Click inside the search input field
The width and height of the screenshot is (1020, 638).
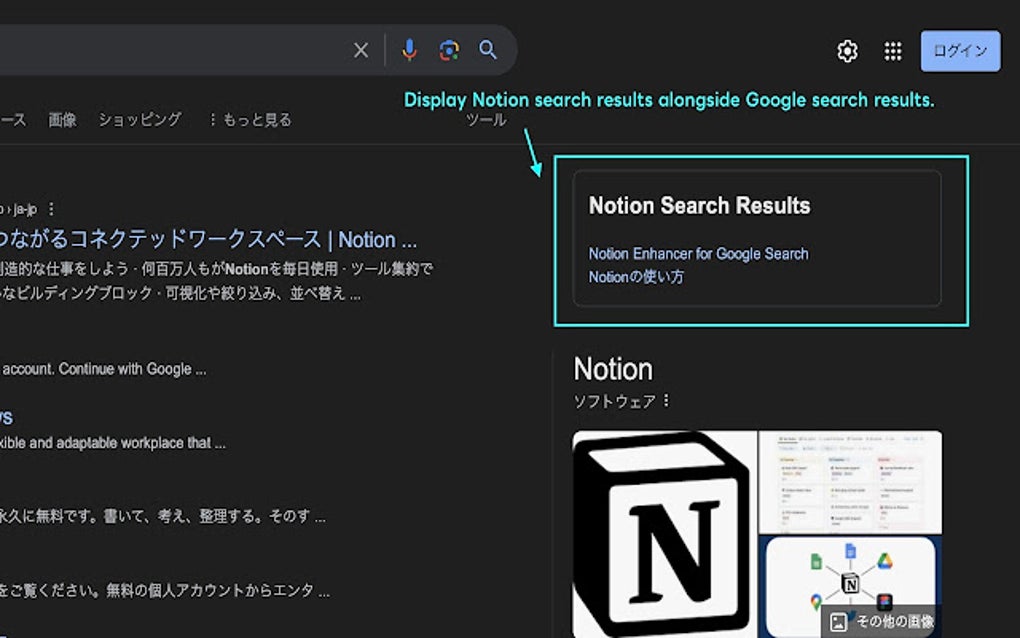point(180,50)
